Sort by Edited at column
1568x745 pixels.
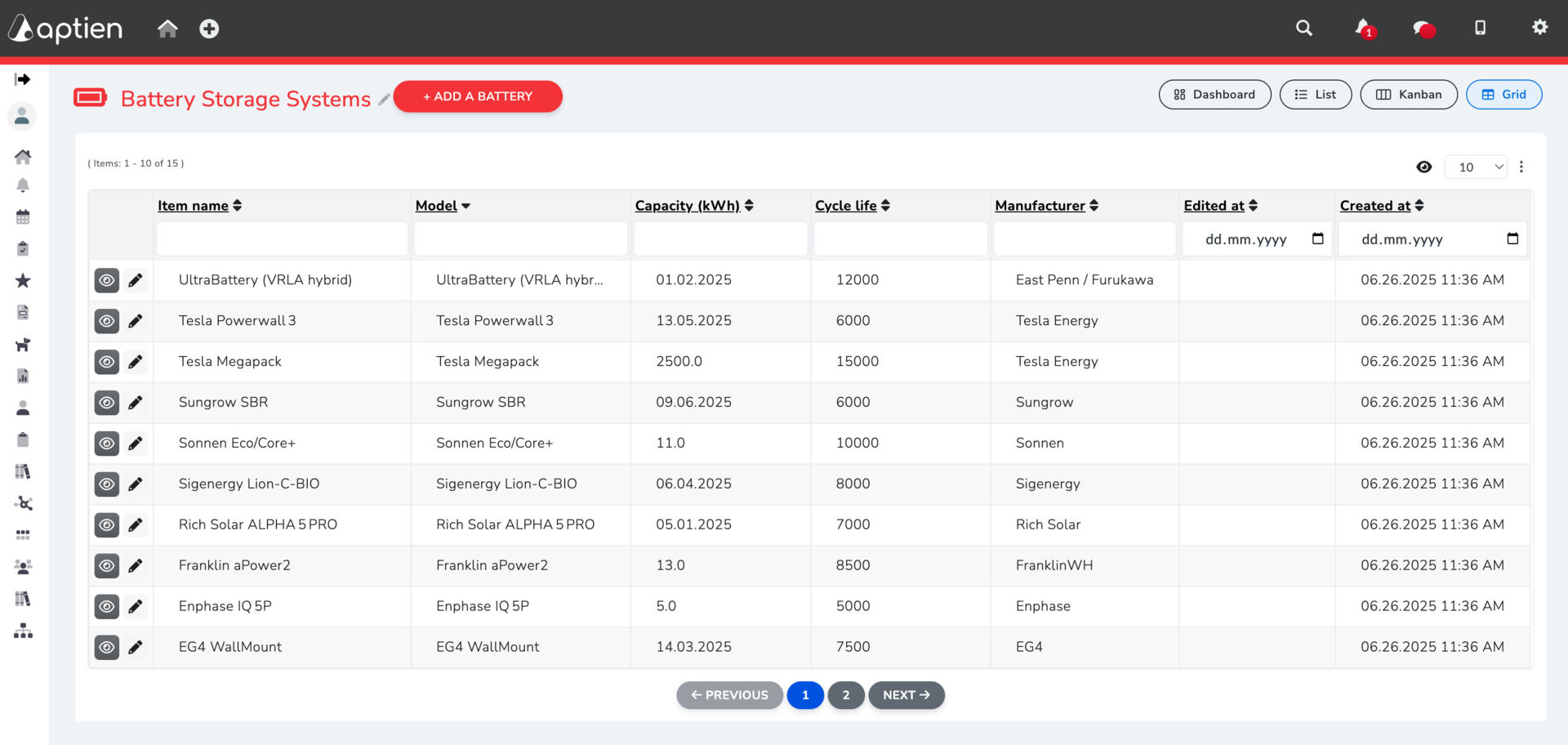(x=1221, y=206)
